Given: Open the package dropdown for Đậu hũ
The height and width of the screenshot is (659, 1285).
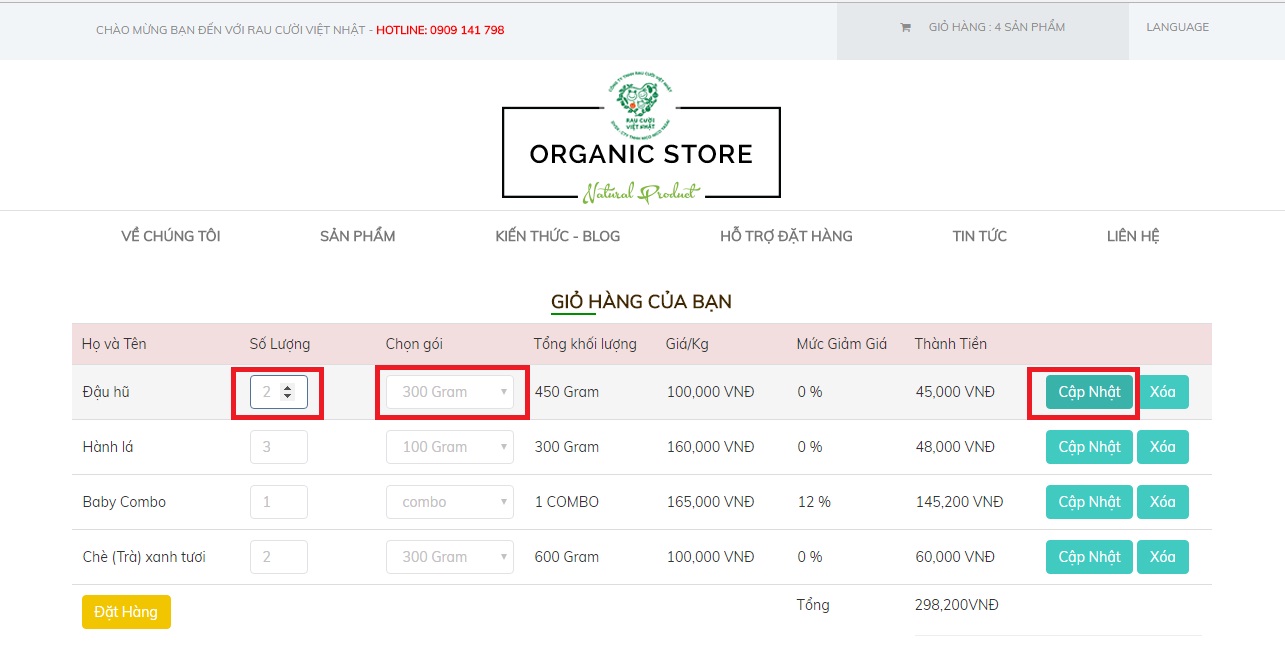Looking at the screenshot, I should pyautogui.click(x=450, y=392).
